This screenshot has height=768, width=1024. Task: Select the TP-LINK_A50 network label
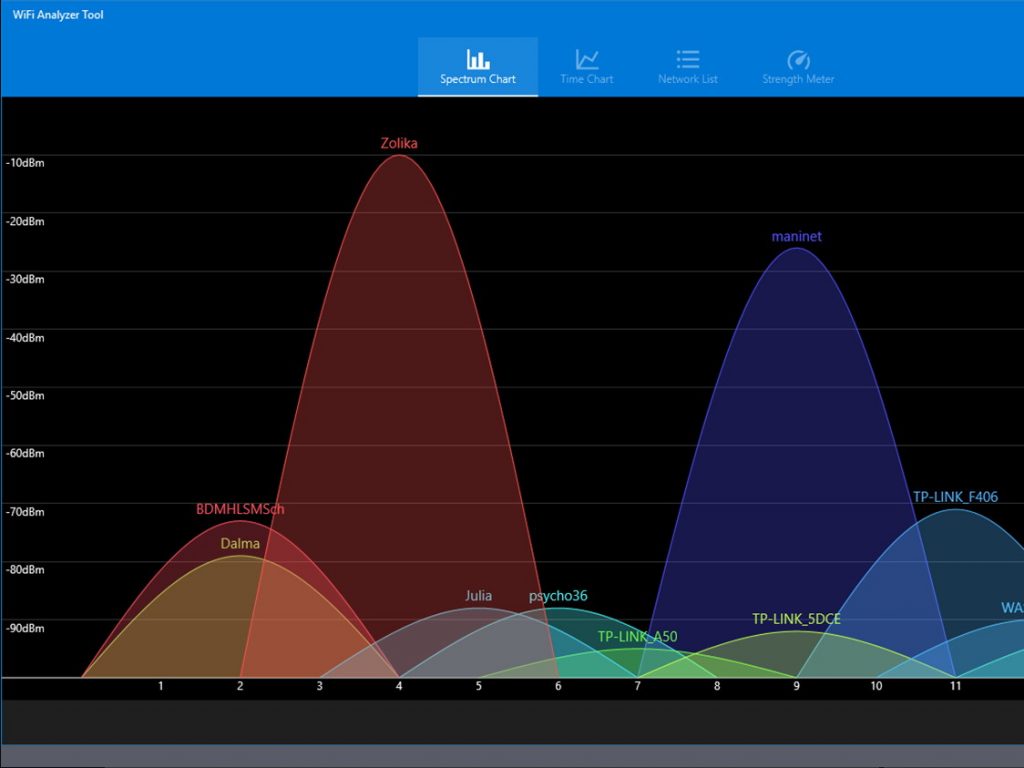(637, 636)
